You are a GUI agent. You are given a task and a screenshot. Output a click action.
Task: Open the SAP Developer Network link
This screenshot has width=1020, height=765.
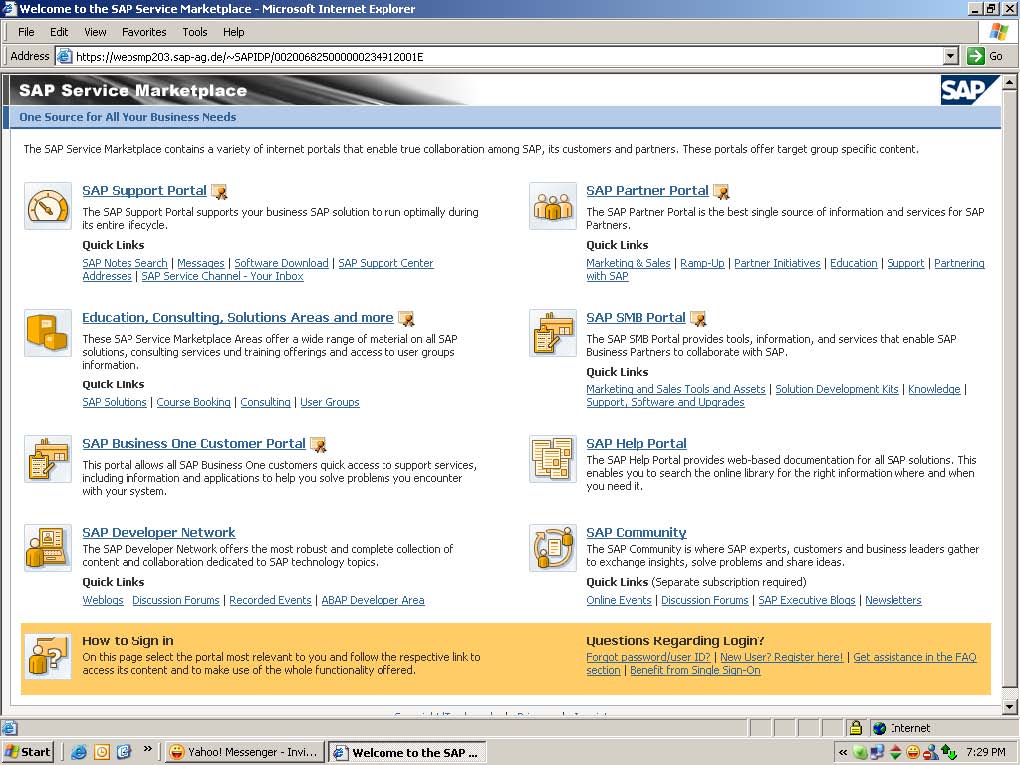point(159,532)
